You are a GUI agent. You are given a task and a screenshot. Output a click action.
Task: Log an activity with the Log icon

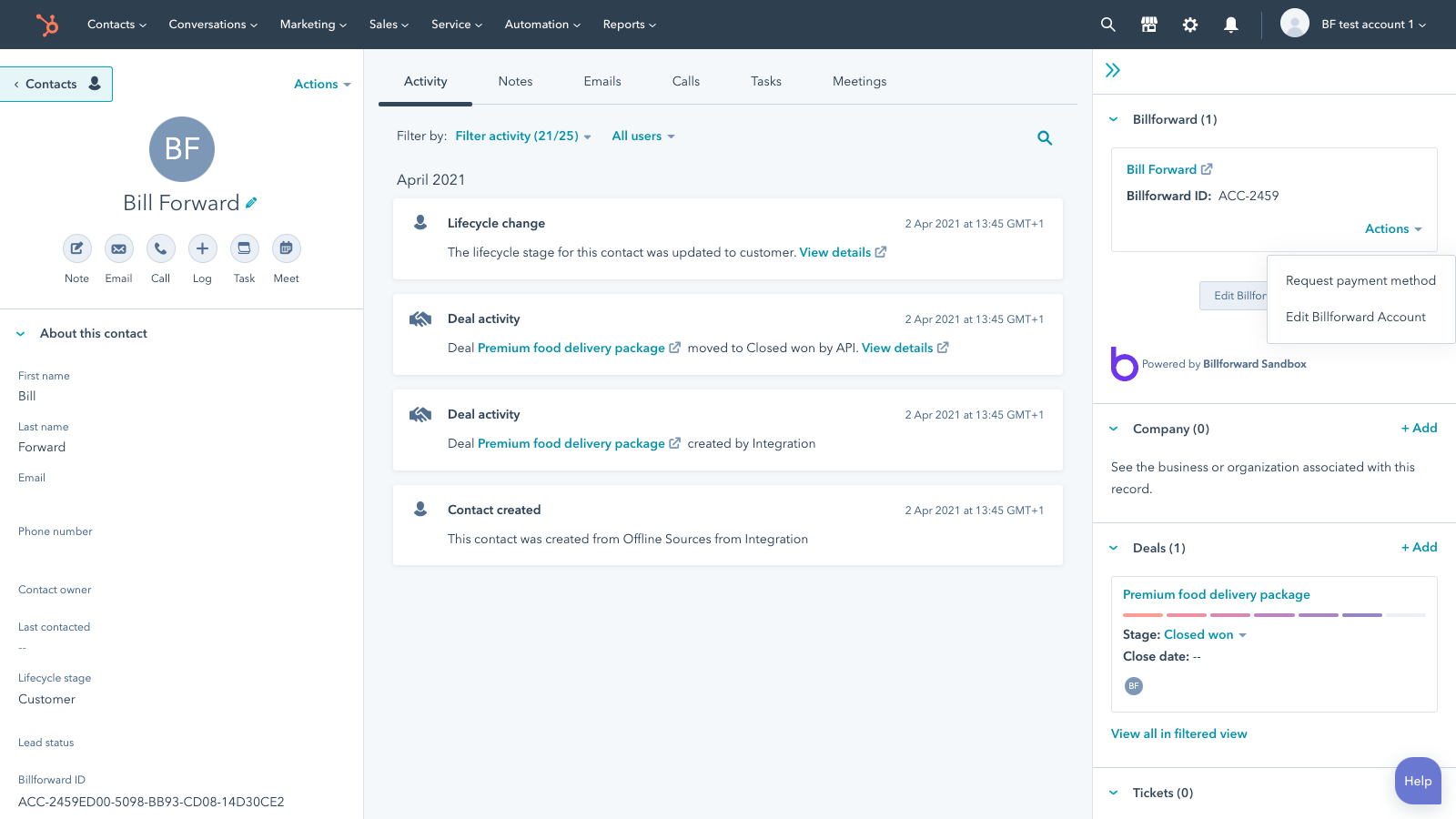[x=202, y=248]
